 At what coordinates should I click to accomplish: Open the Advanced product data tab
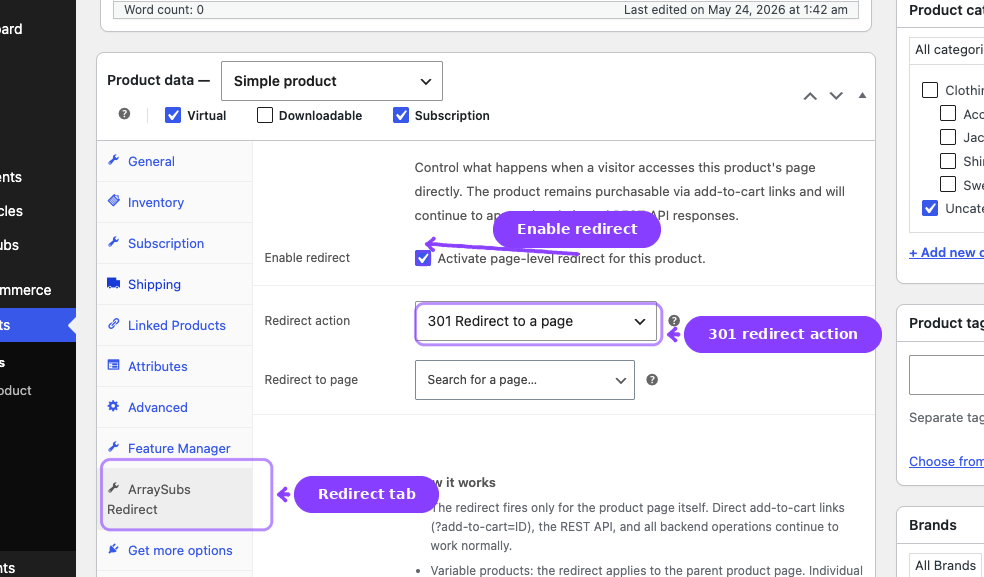[x=174, y=407]
